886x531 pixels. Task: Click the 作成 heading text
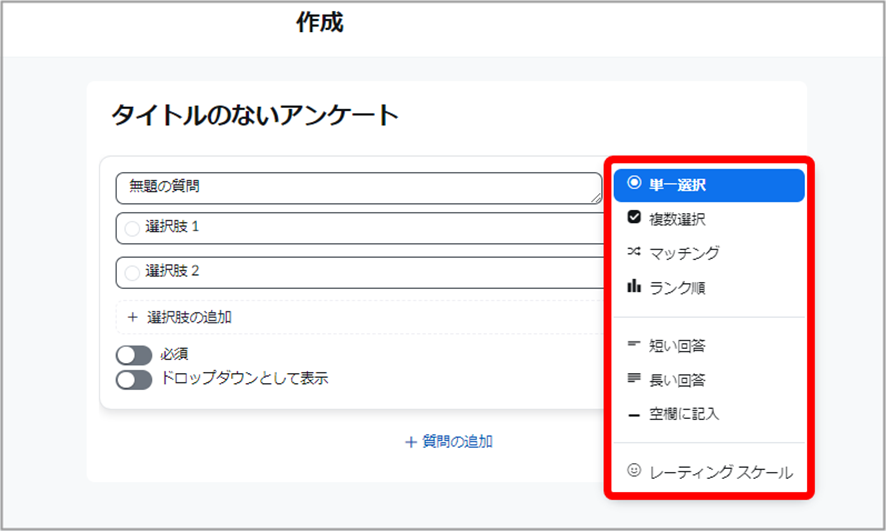click(x=320, y=23)
